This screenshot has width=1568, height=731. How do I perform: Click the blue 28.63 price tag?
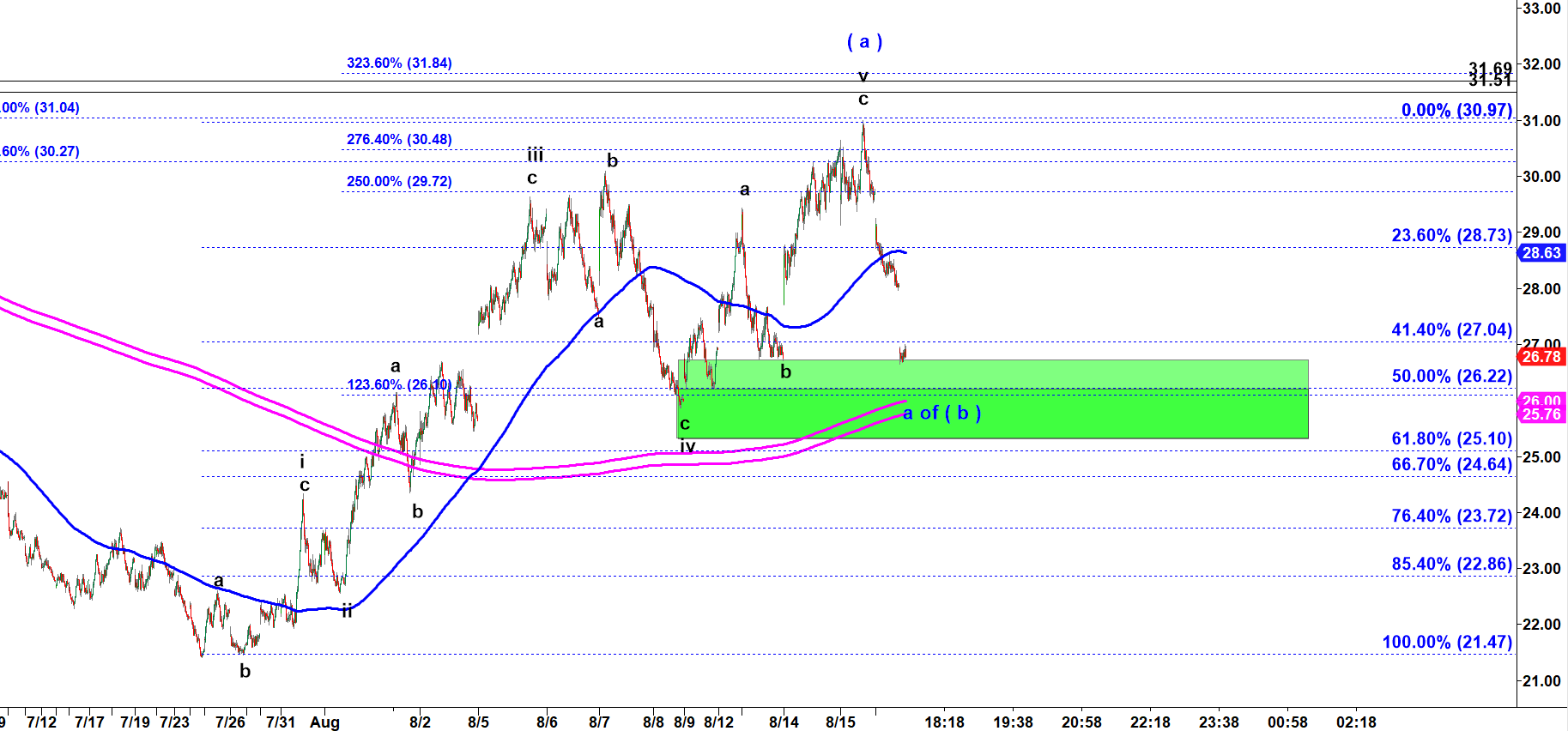1541,253
